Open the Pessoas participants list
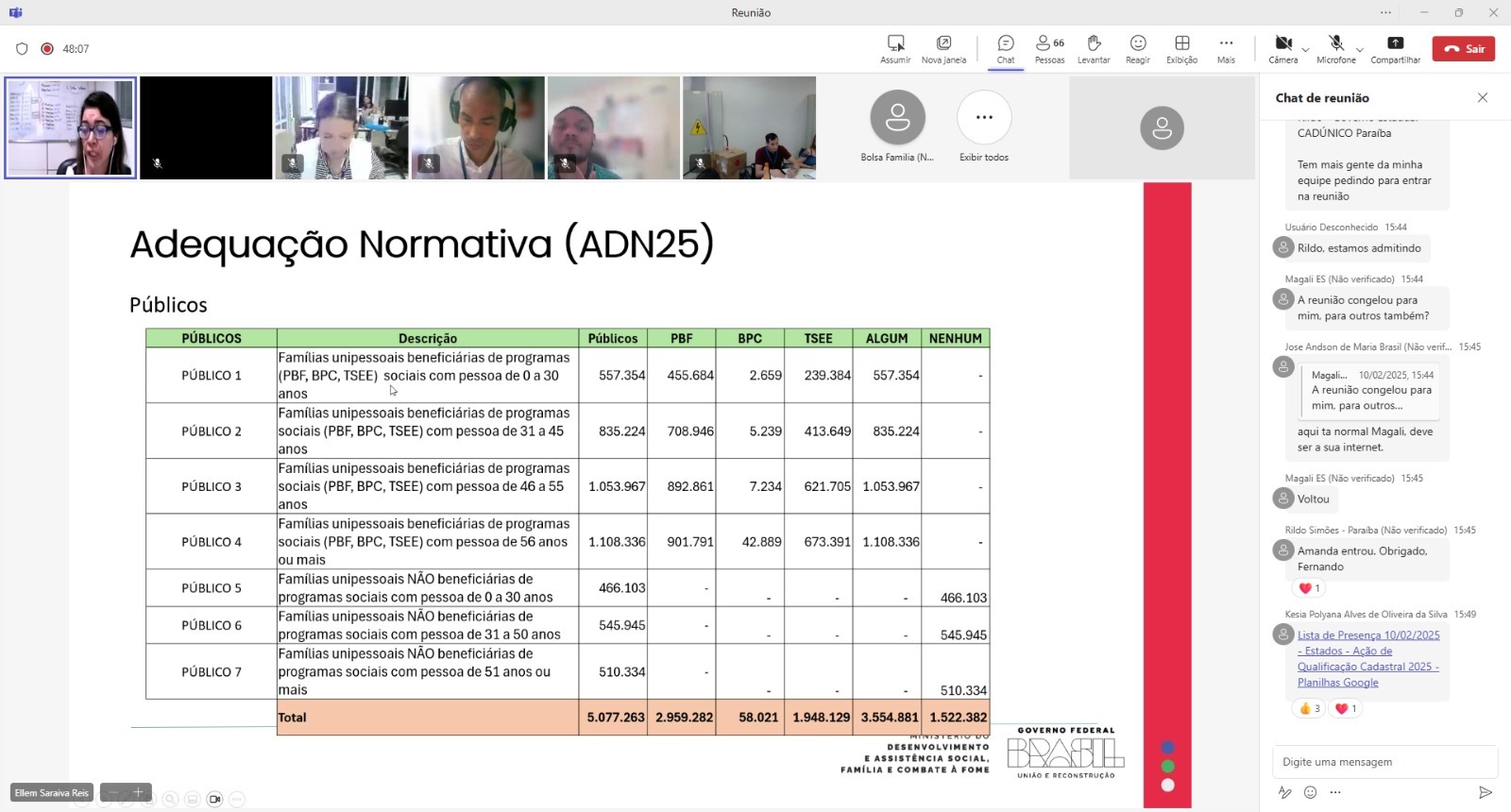 click(1049, 48)
